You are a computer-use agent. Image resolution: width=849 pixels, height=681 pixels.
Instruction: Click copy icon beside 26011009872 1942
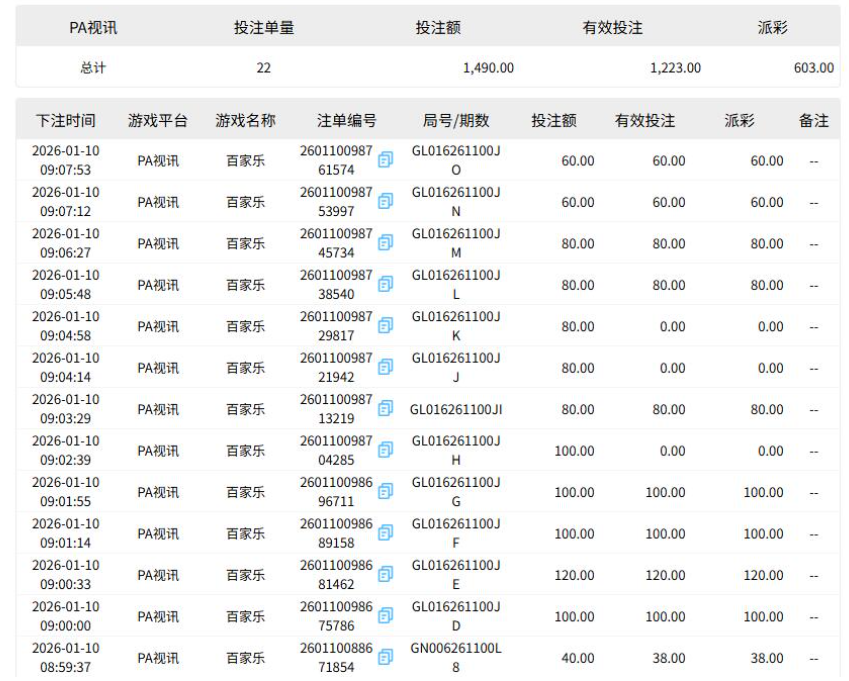[383, 368]
